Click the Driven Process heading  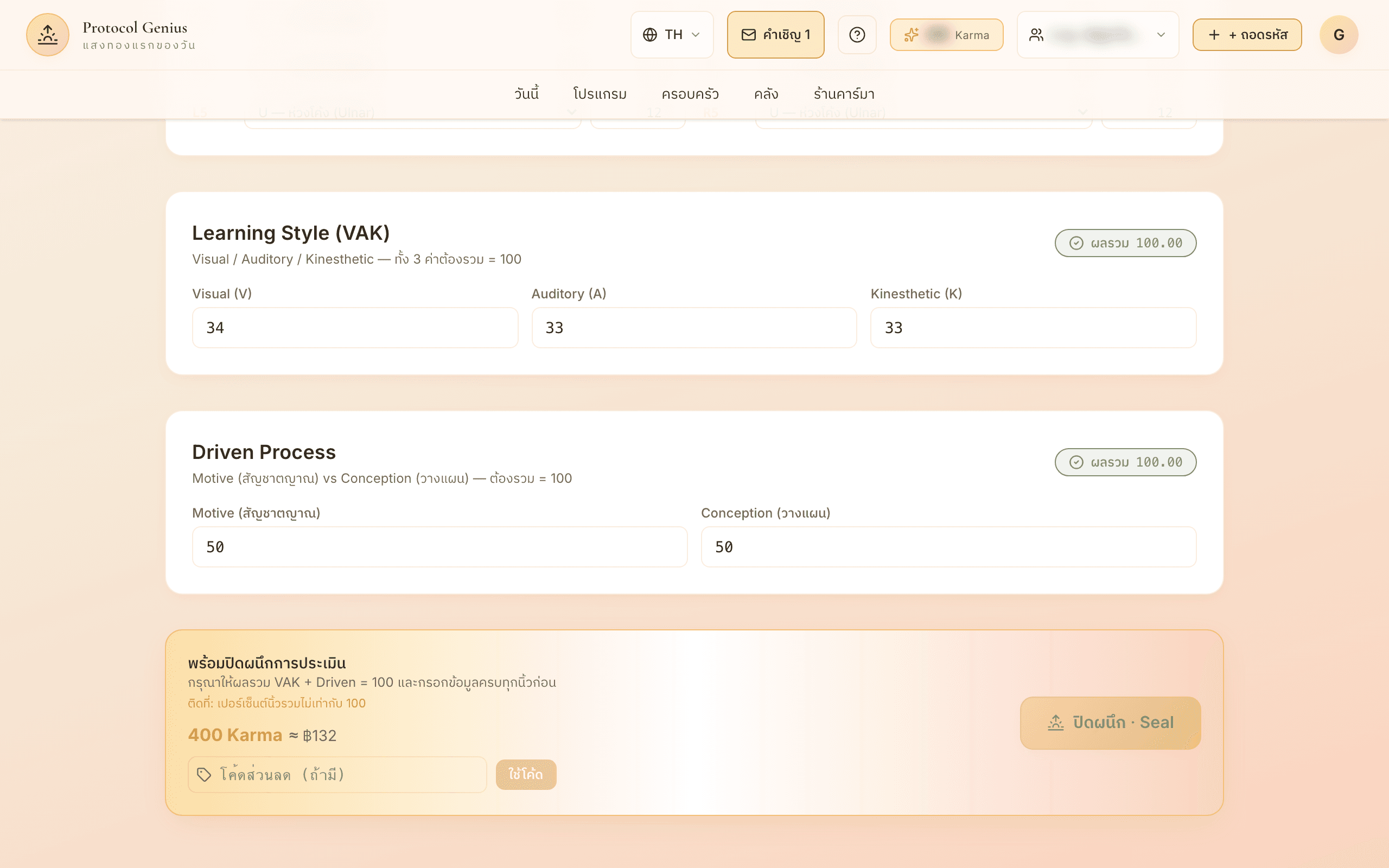pos(264,452)
